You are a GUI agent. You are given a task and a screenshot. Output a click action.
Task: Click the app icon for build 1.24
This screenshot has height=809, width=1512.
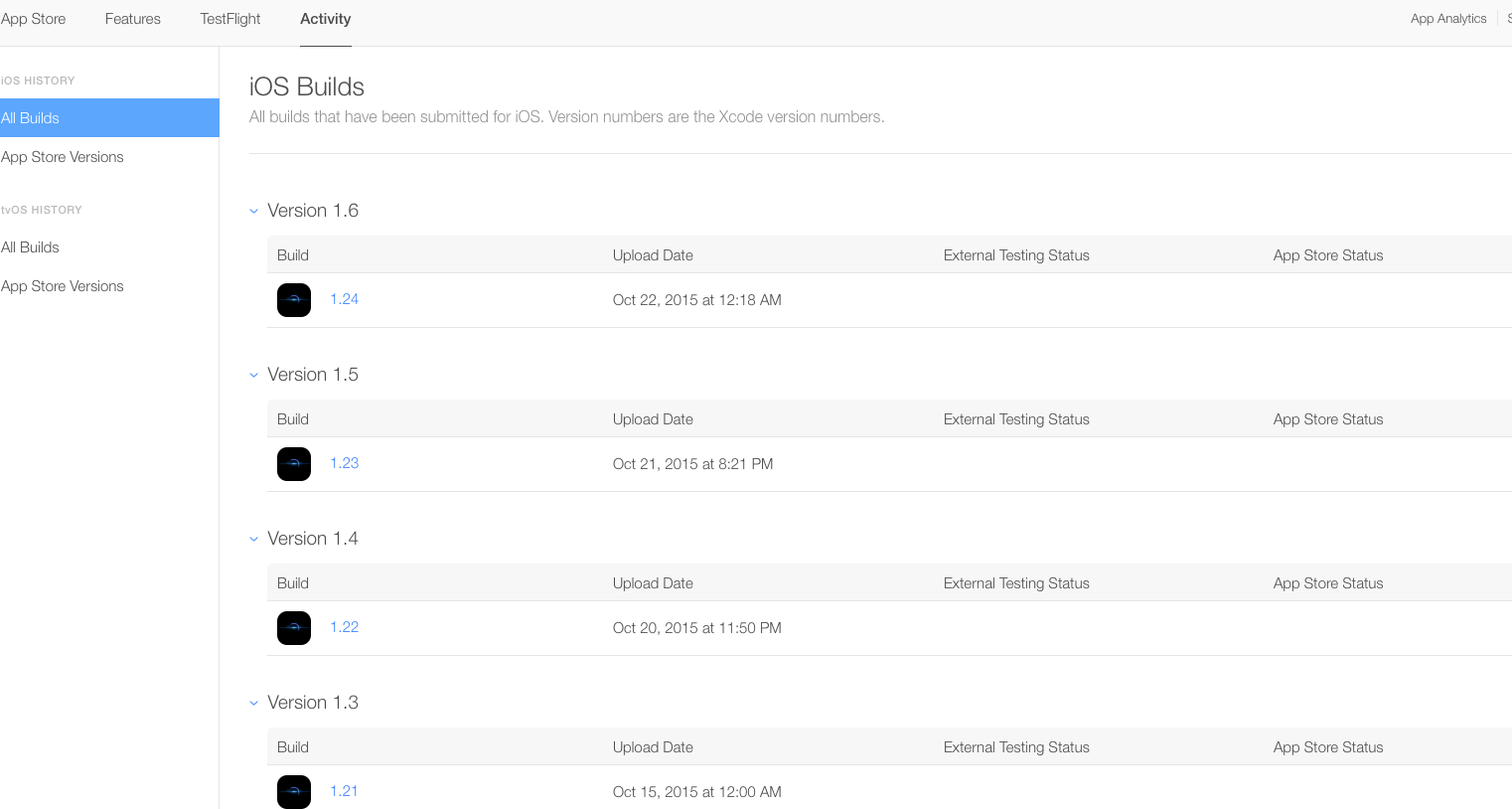(x=294, y=300)
